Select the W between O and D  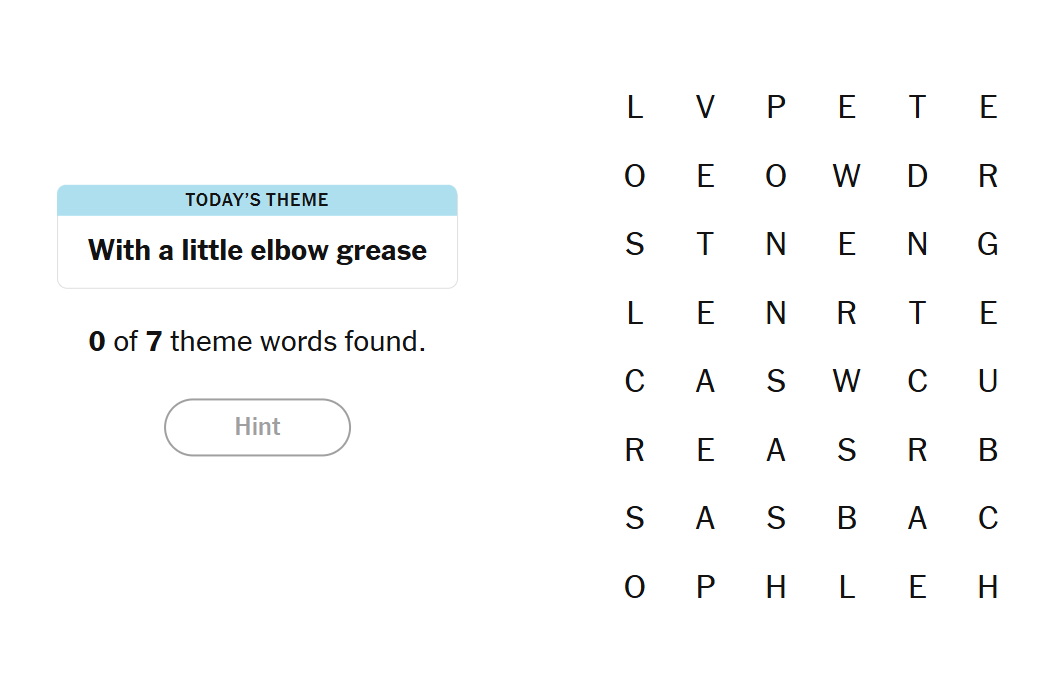[x=846, y=176]
